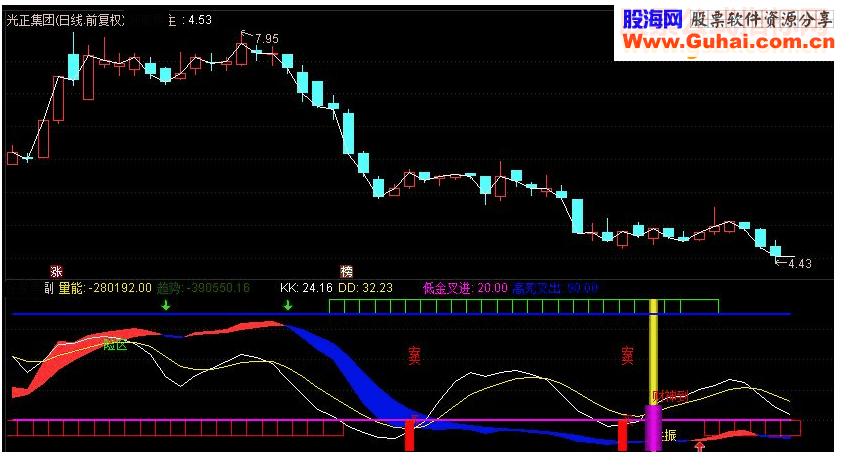841x457 pixels.
Task: Click the 高死叉出: 90.00 readout
Action: (x=555, y=288)
